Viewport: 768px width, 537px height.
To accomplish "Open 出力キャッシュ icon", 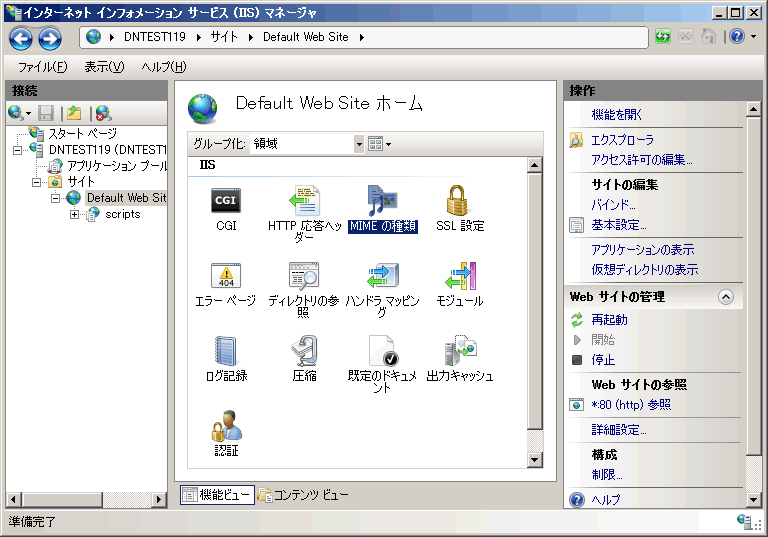I will click(x=460, y=351).
